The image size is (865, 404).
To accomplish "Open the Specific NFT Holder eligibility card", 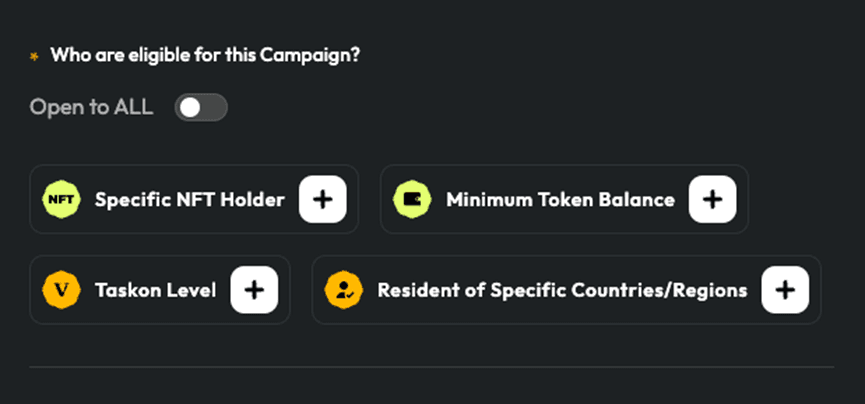I will [x=194, y=199].
